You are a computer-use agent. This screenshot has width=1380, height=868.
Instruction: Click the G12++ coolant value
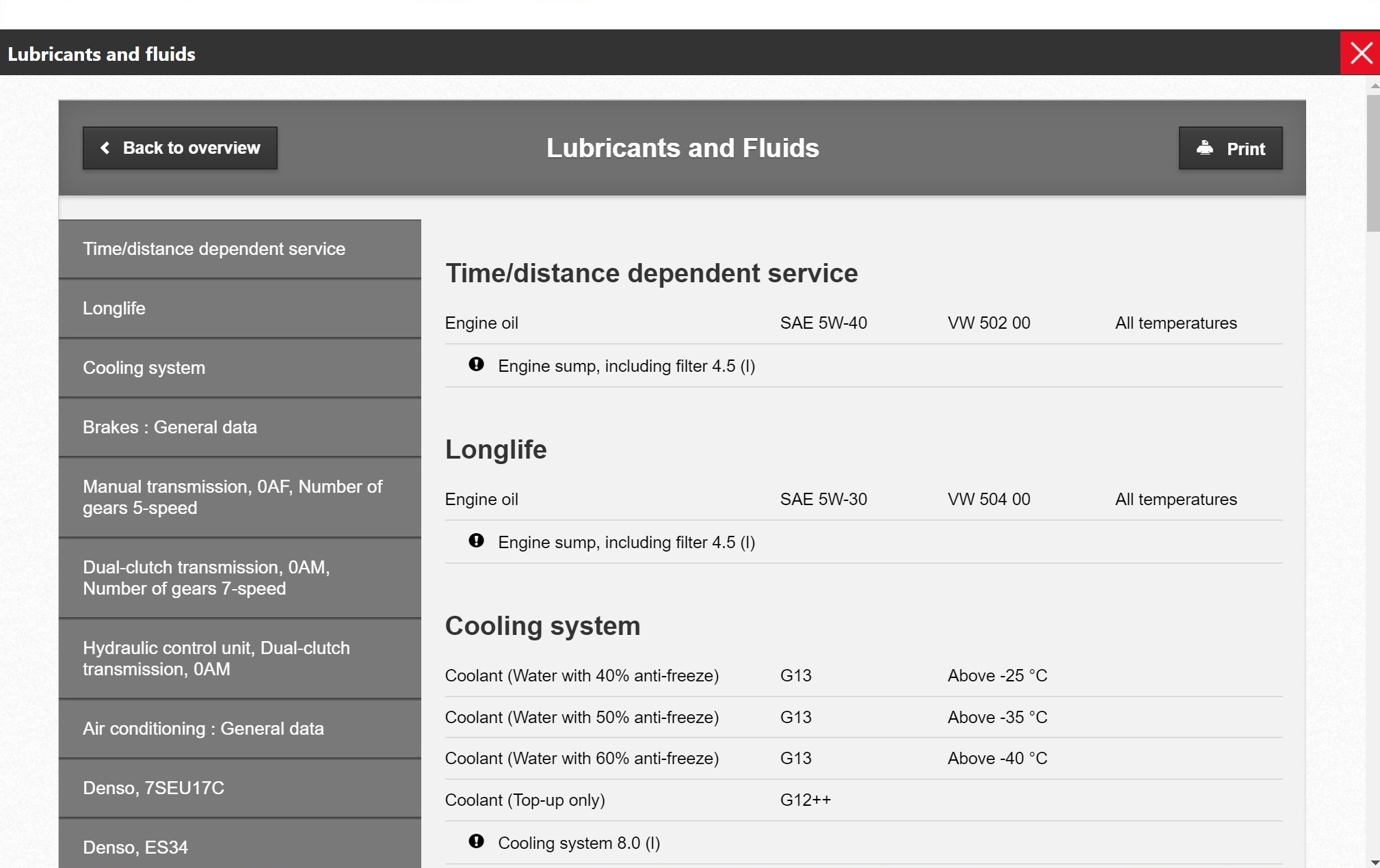pos(806,800)
